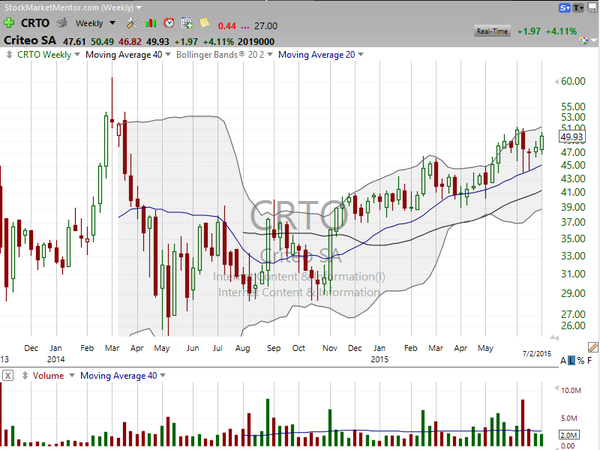Click the Moving Average 20 label text
This screenshot has height=450, width=600.
coord(316,55)
